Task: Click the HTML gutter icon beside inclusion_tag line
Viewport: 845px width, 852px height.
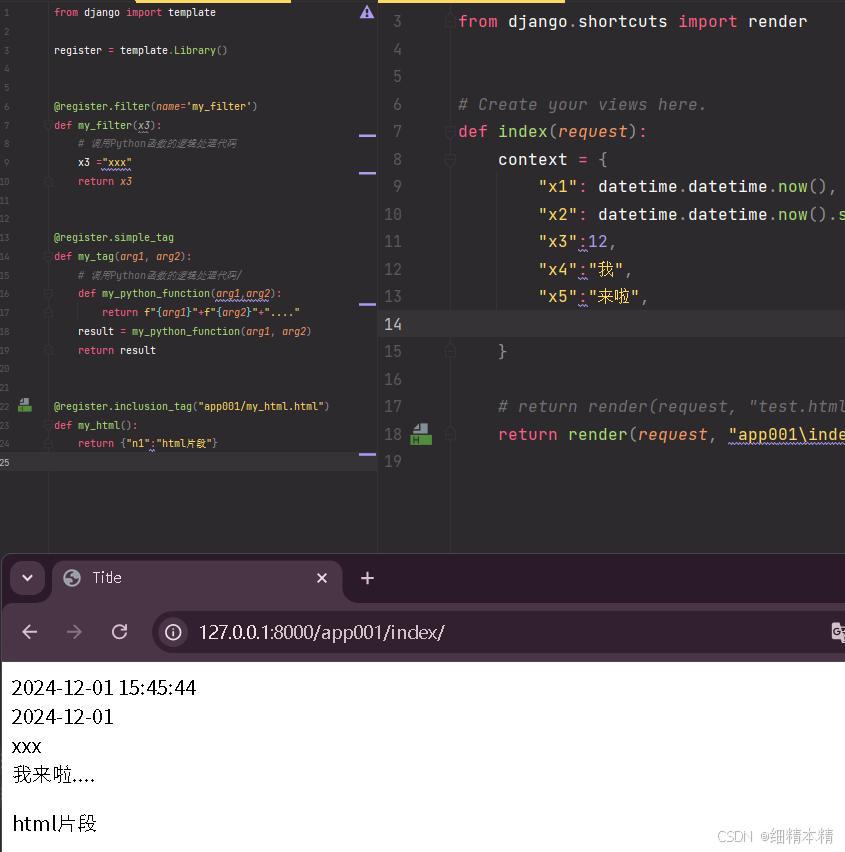Action: pyautogui.click(x=24, y=405)
